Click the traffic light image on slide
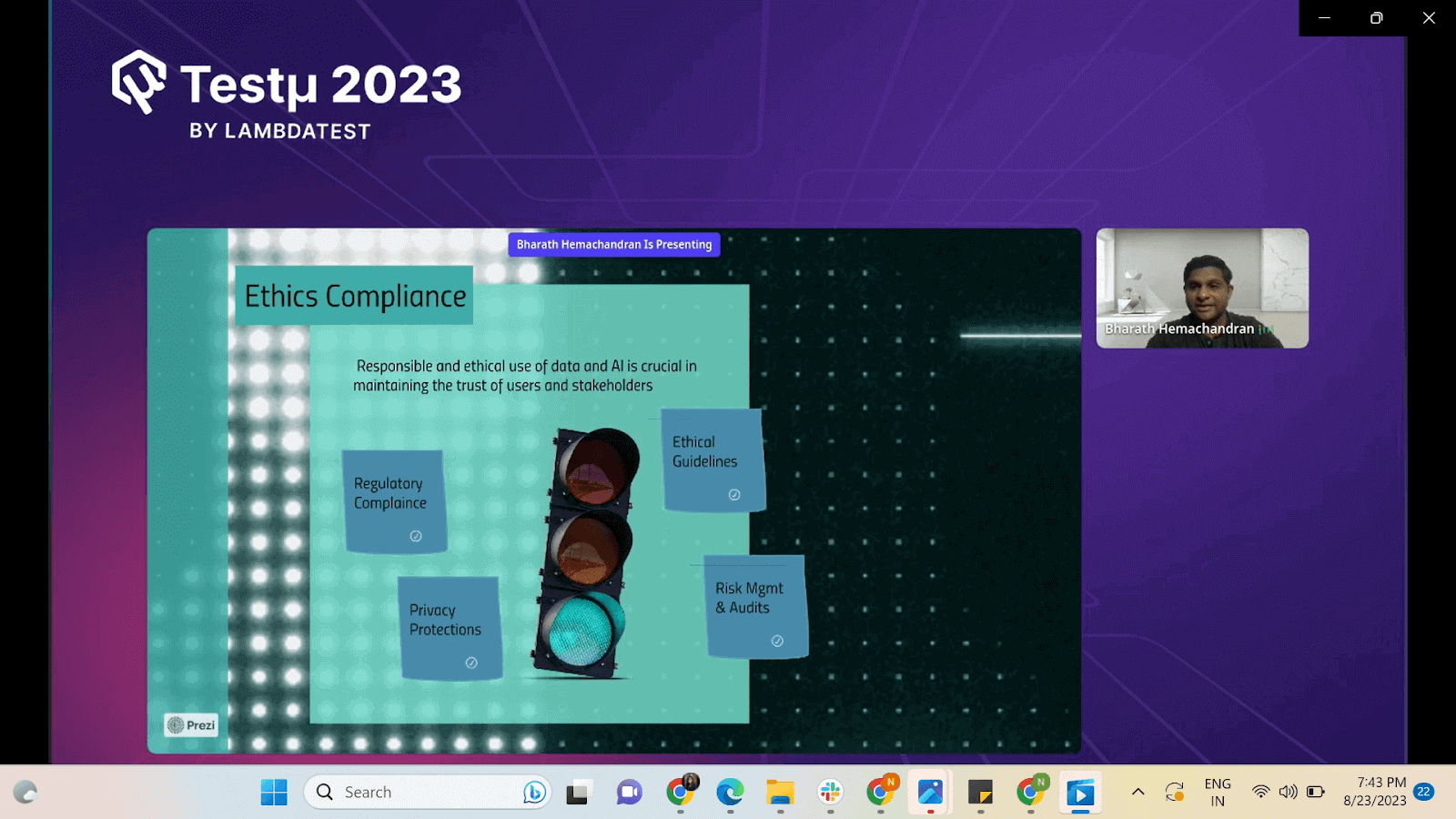 pos(588,553)
